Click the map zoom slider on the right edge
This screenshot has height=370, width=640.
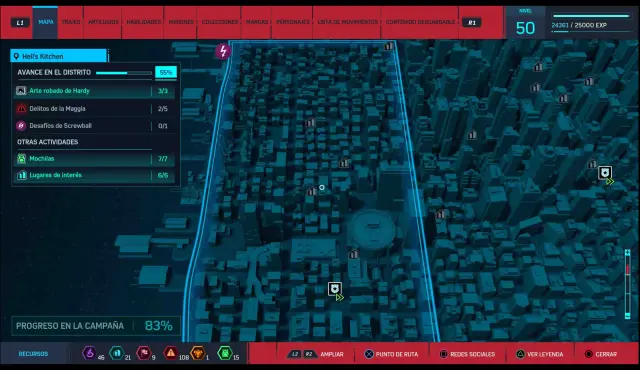(x=628, y=284)
